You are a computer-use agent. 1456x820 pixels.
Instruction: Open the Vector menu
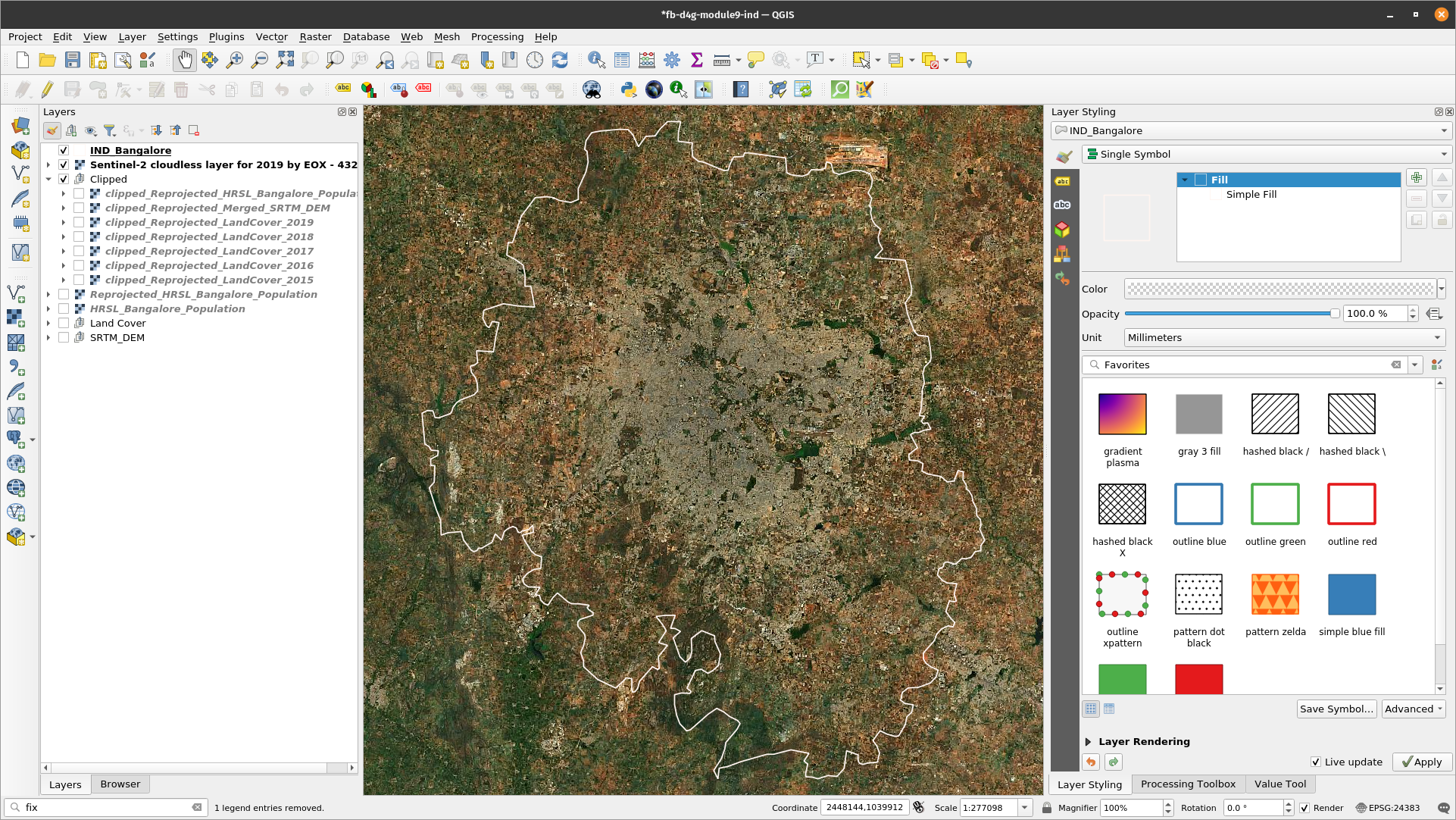click(270, 36)
